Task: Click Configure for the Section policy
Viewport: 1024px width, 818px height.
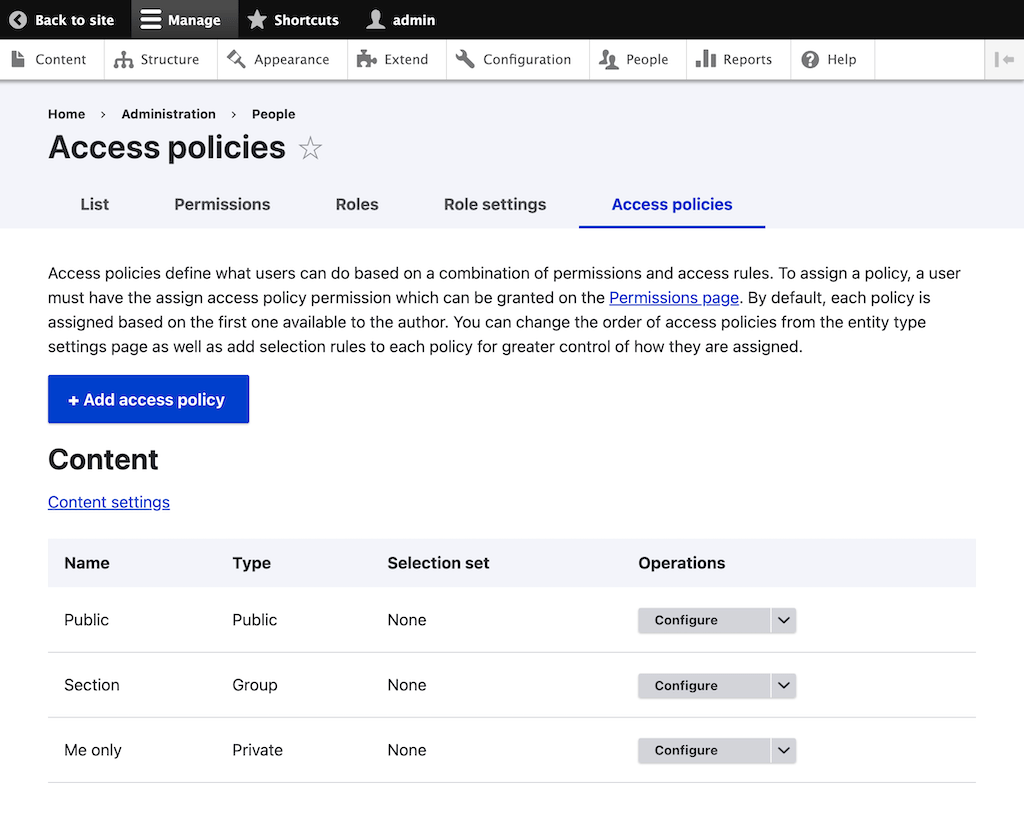Action: [x=686, y=686]
